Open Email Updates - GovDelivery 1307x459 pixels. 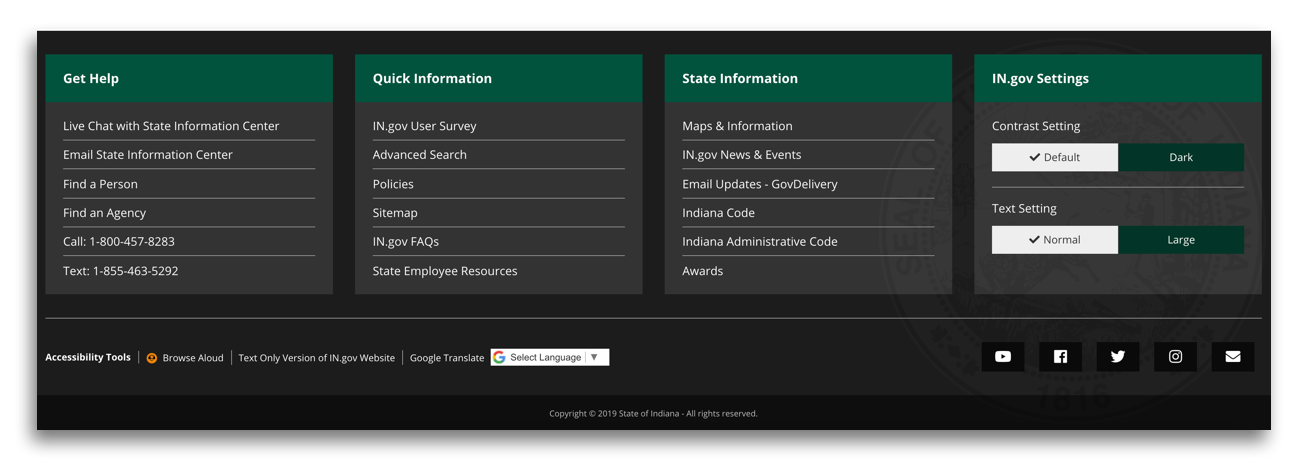pyautogui.click(x=760, y=184)
